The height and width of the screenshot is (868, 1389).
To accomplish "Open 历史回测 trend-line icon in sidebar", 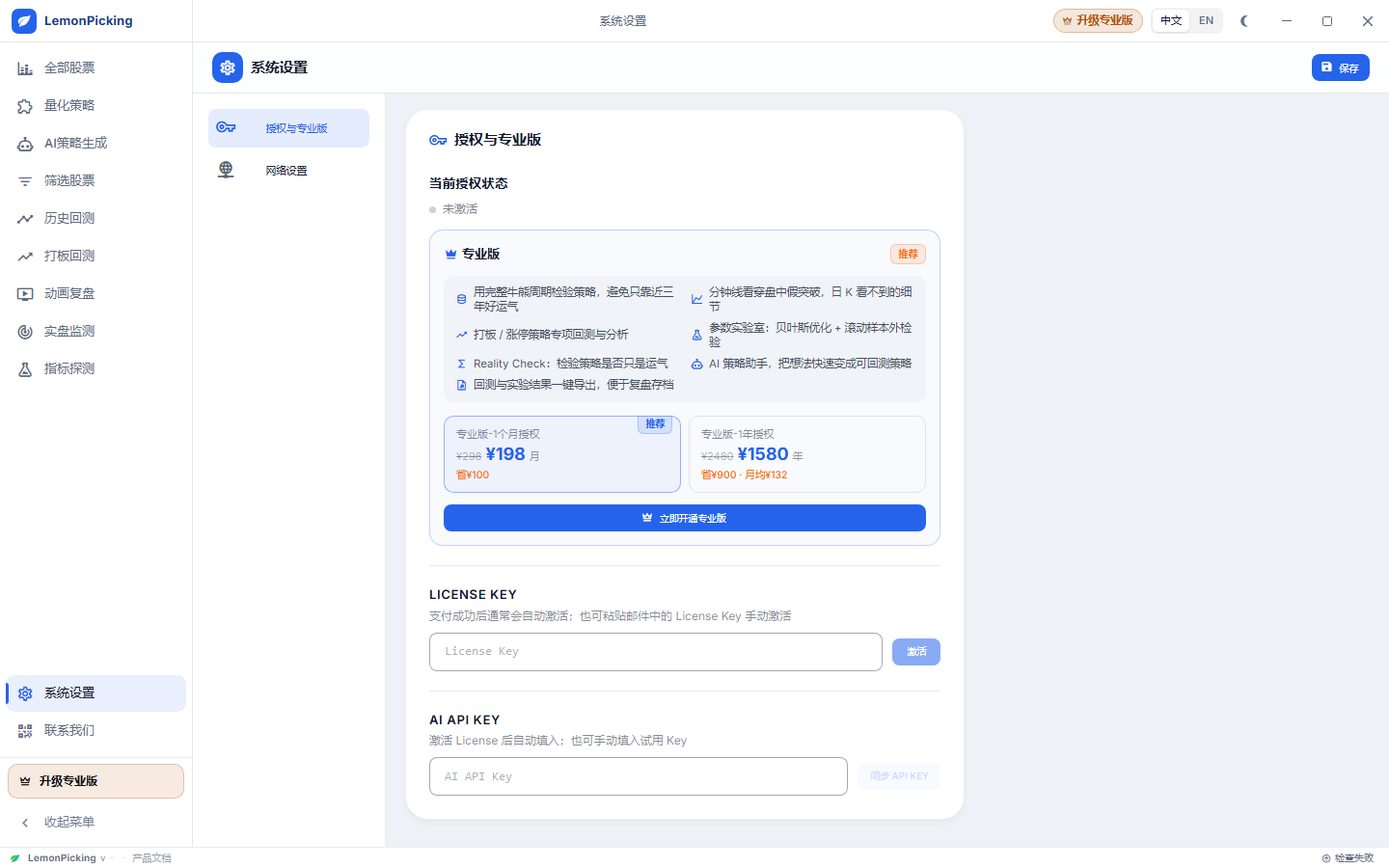I will click(x=25, y=219).
